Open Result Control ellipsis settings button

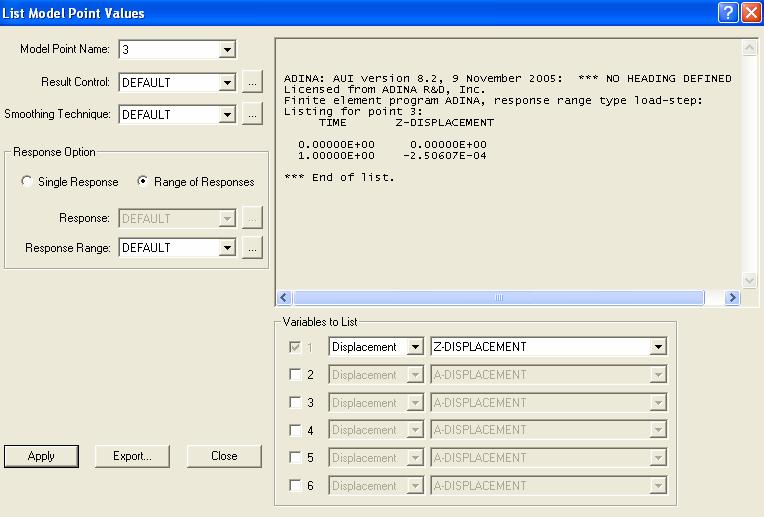pos(252,82)
